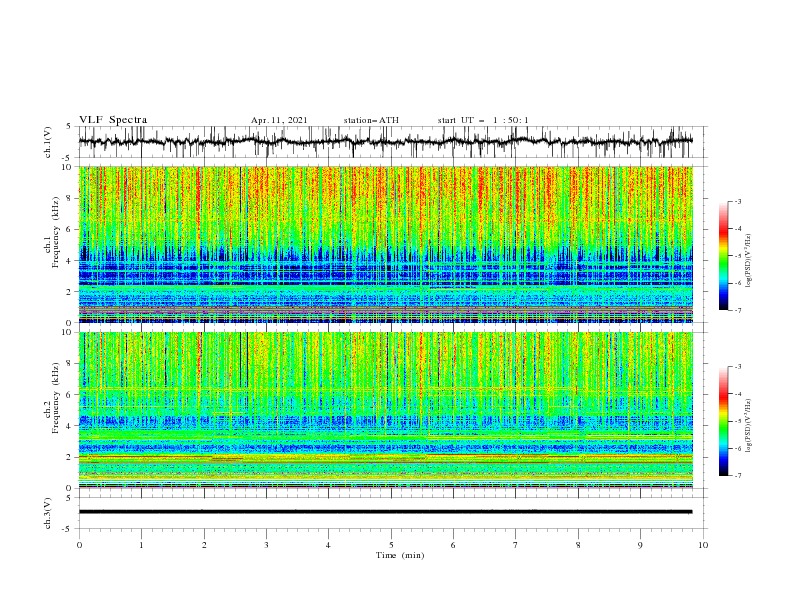Click the ch.2 spectrogram color bar

pyautogui.click(x=723, y=421)
